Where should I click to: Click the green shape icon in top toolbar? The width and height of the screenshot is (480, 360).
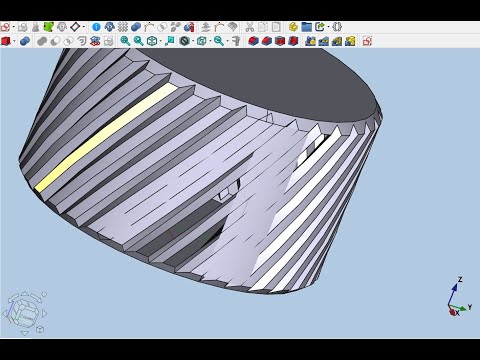pyautogui.click(x=49, y=27)
